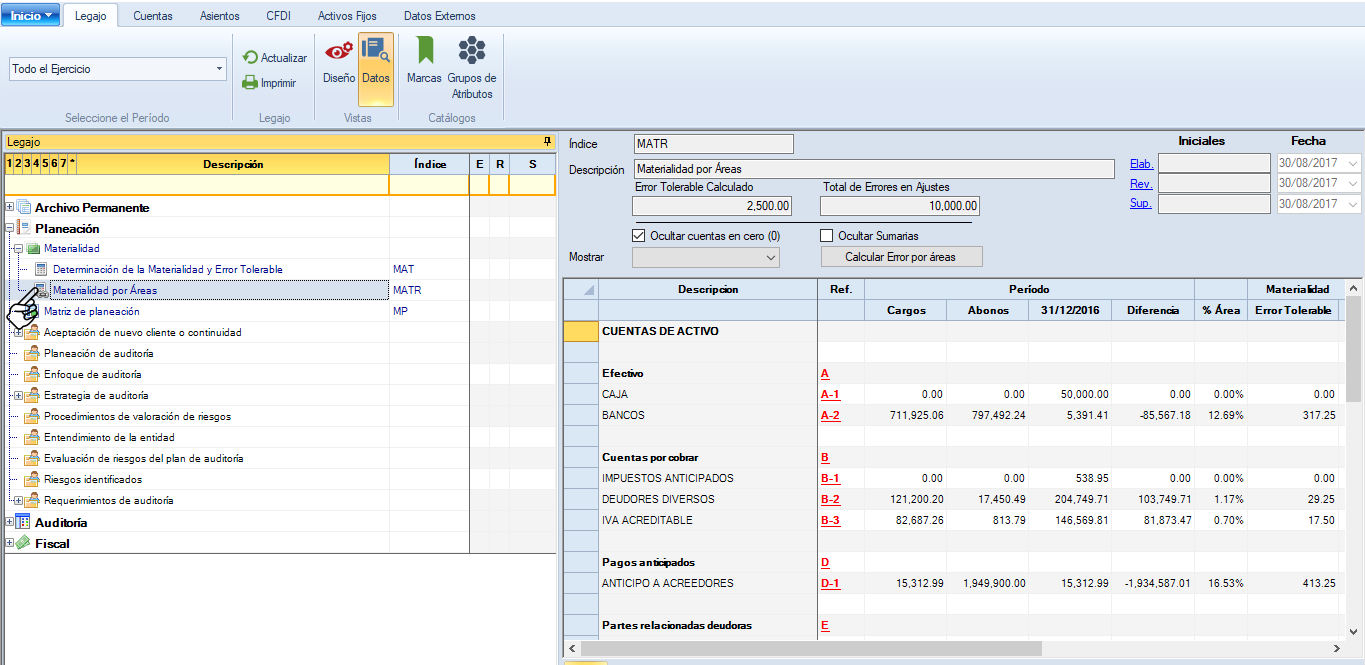Switch to the Asientos tab
This screenshot has width=1365, height=665.
point(219,16)
